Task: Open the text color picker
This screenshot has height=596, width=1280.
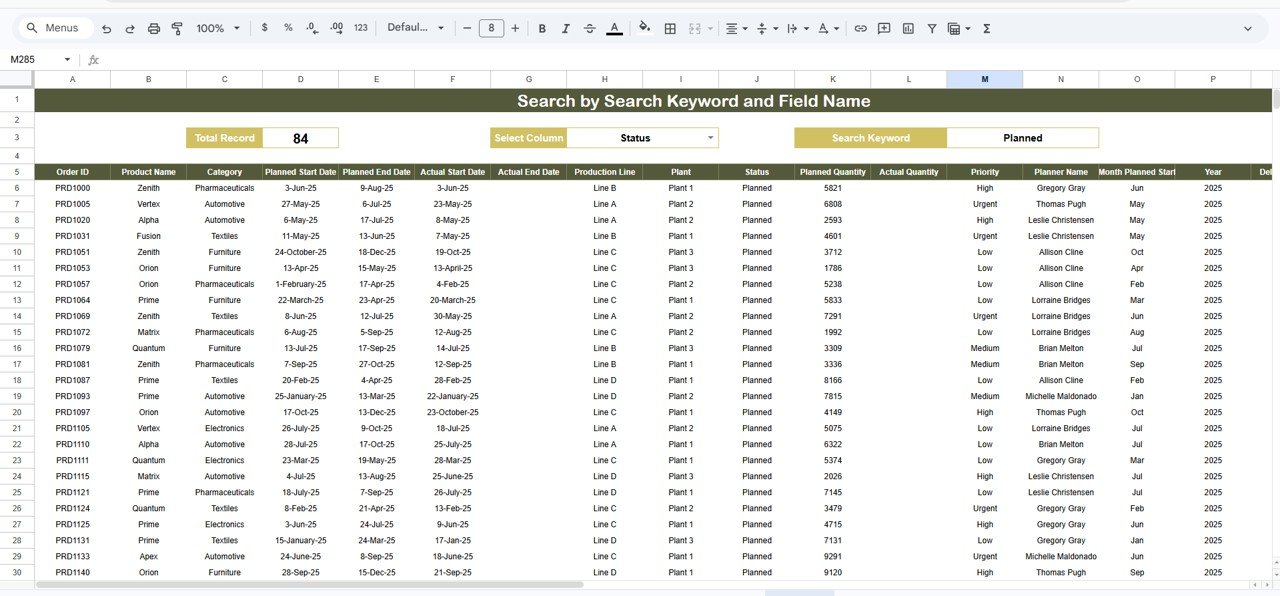Action: [x=614, y=28]
